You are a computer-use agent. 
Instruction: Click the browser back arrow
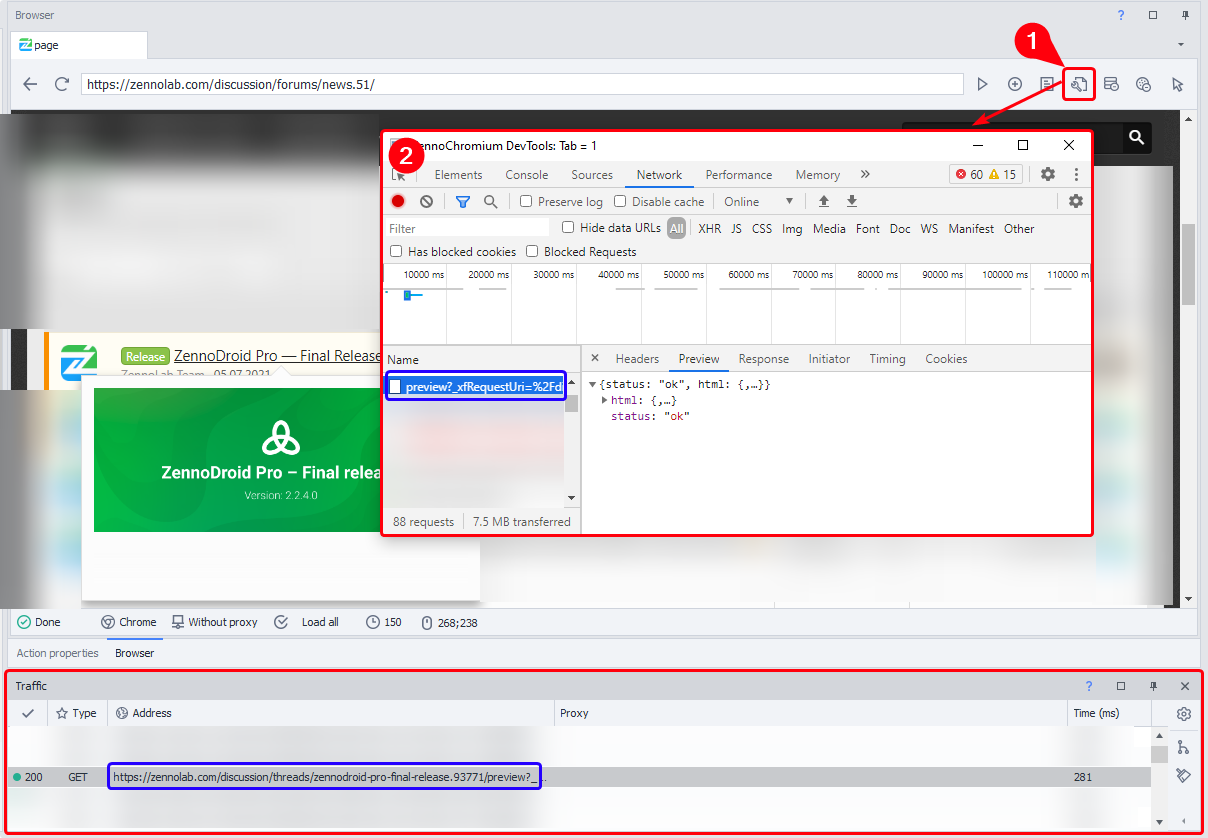pos(30,85)
